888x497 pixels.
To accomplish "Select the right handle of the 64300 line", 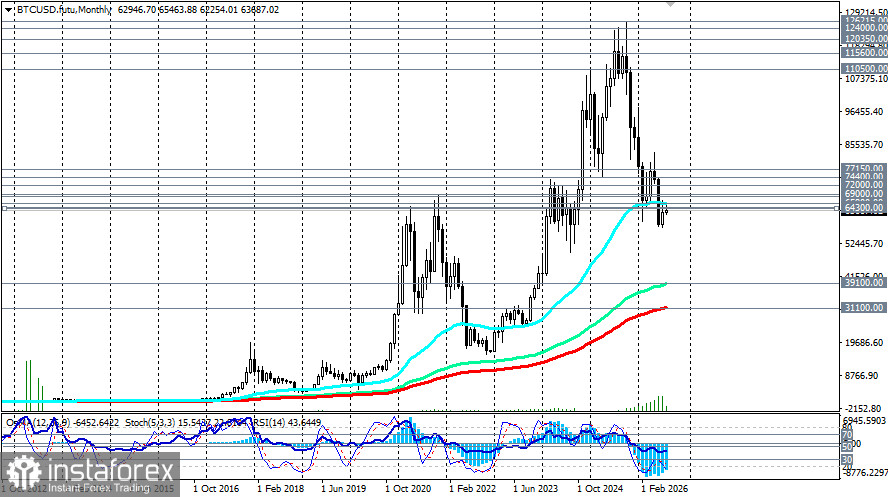I will [836, 208].
